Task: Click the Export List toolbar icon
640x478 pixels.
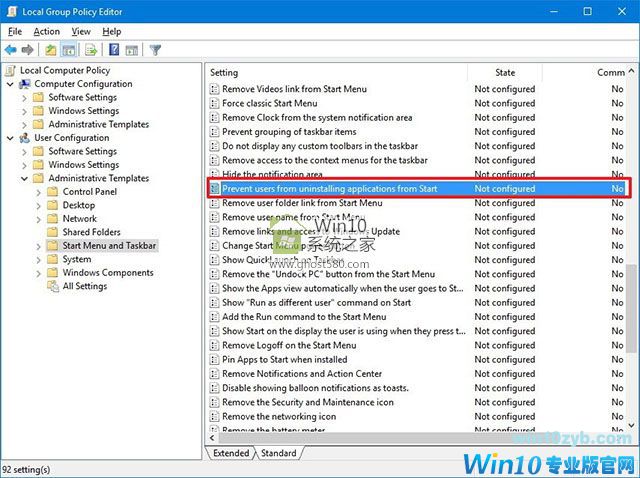Action: [x=91, y=50]
